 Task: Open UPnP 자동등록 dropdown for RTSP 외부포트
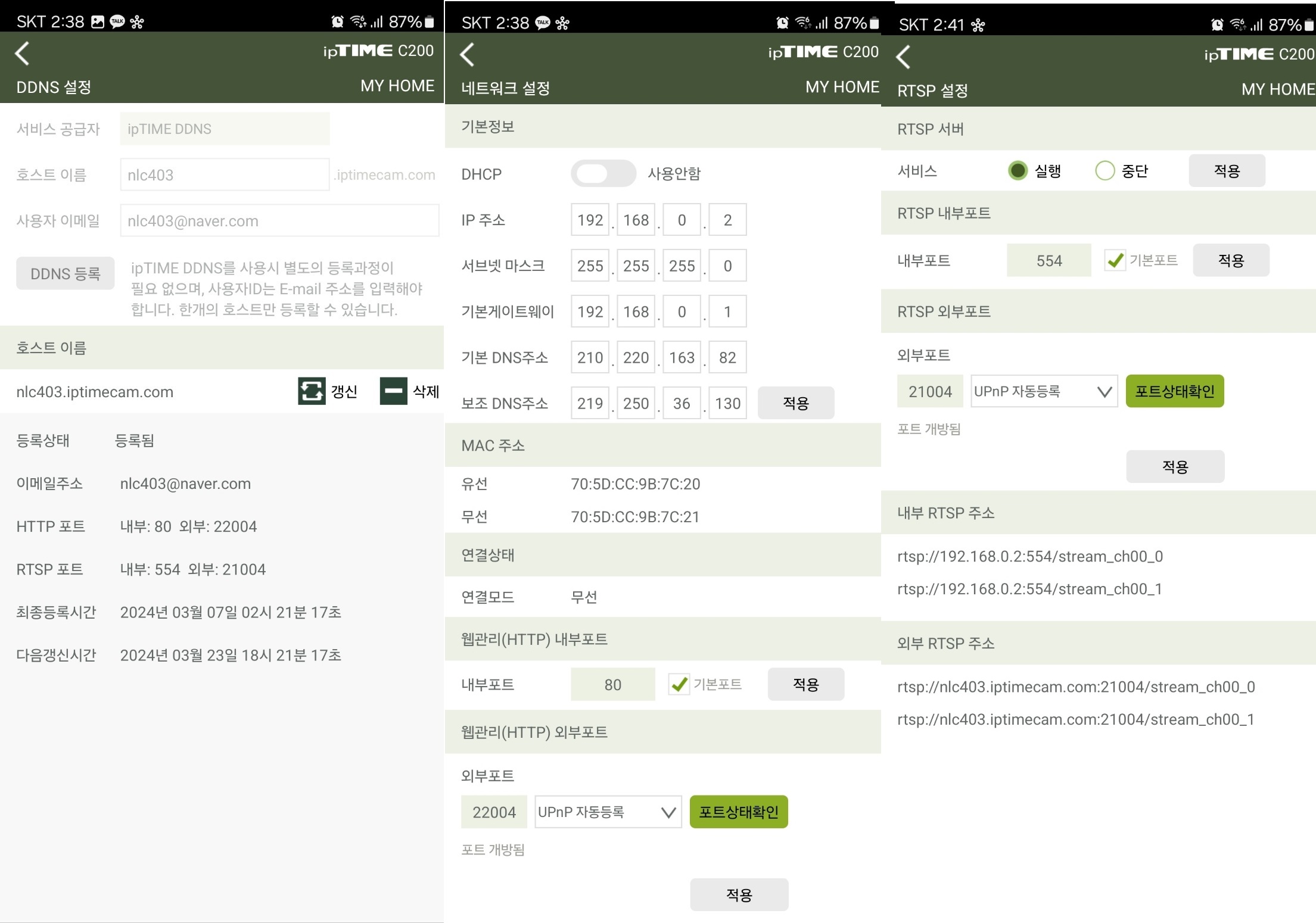(1044, 391)
